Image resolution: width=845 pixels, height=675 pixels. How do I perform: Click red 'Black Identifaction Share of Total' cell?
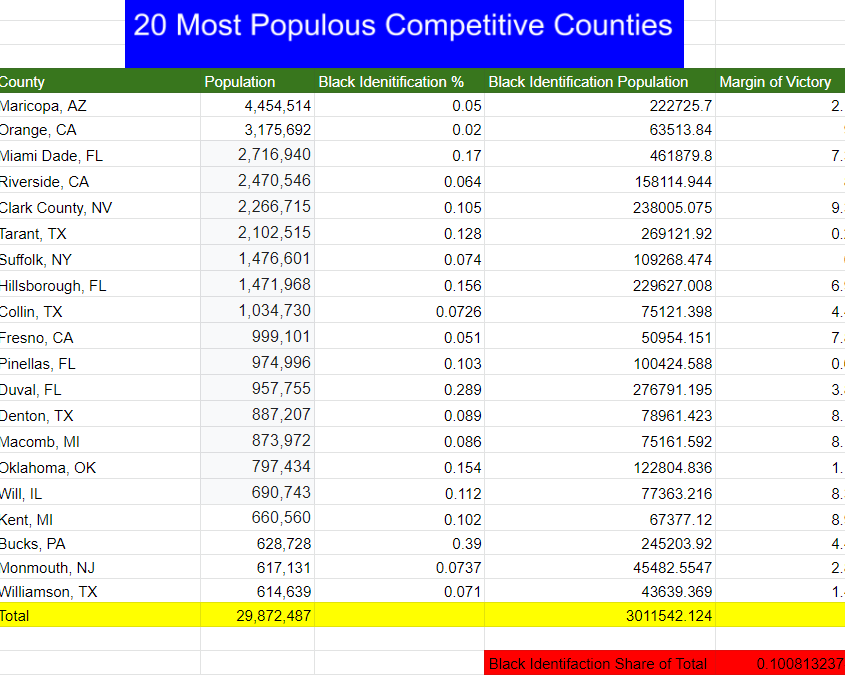600,663
